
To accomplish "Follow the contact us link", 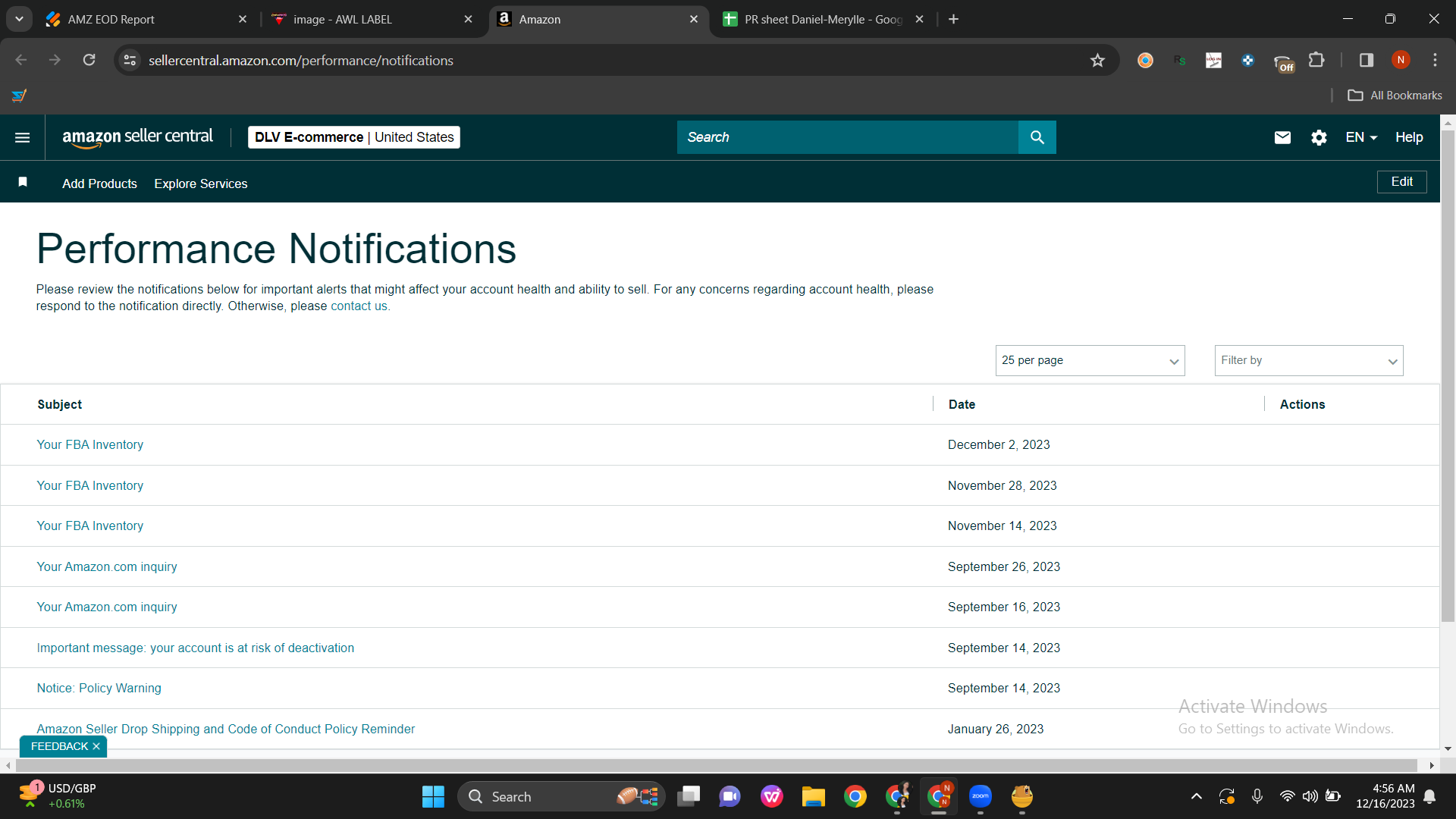I will pyautogui.click(x=359, y=306).
